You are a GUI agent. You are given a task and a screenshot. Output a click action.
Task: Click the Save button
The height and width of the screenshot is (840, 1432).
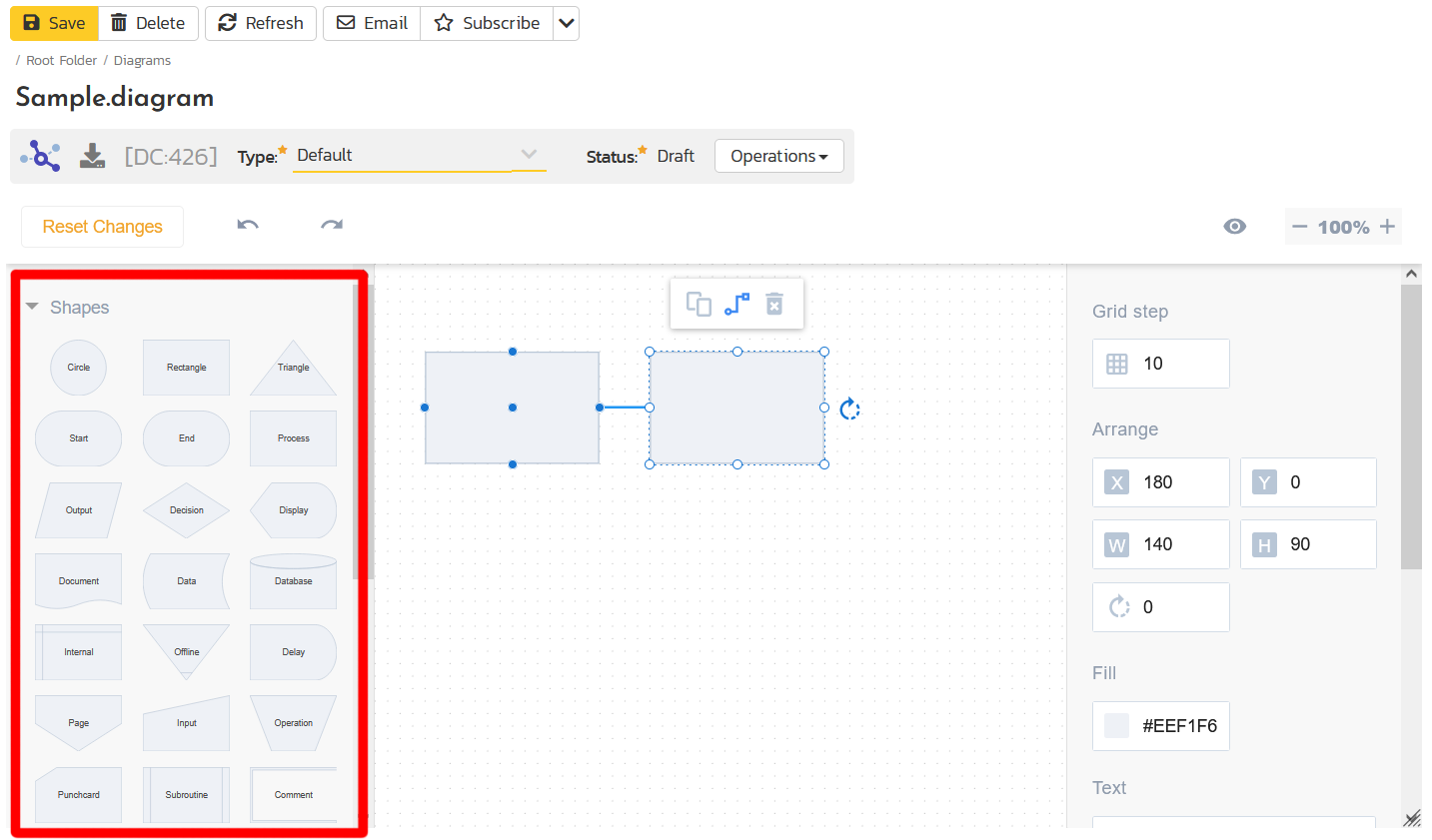click(54, 23)
